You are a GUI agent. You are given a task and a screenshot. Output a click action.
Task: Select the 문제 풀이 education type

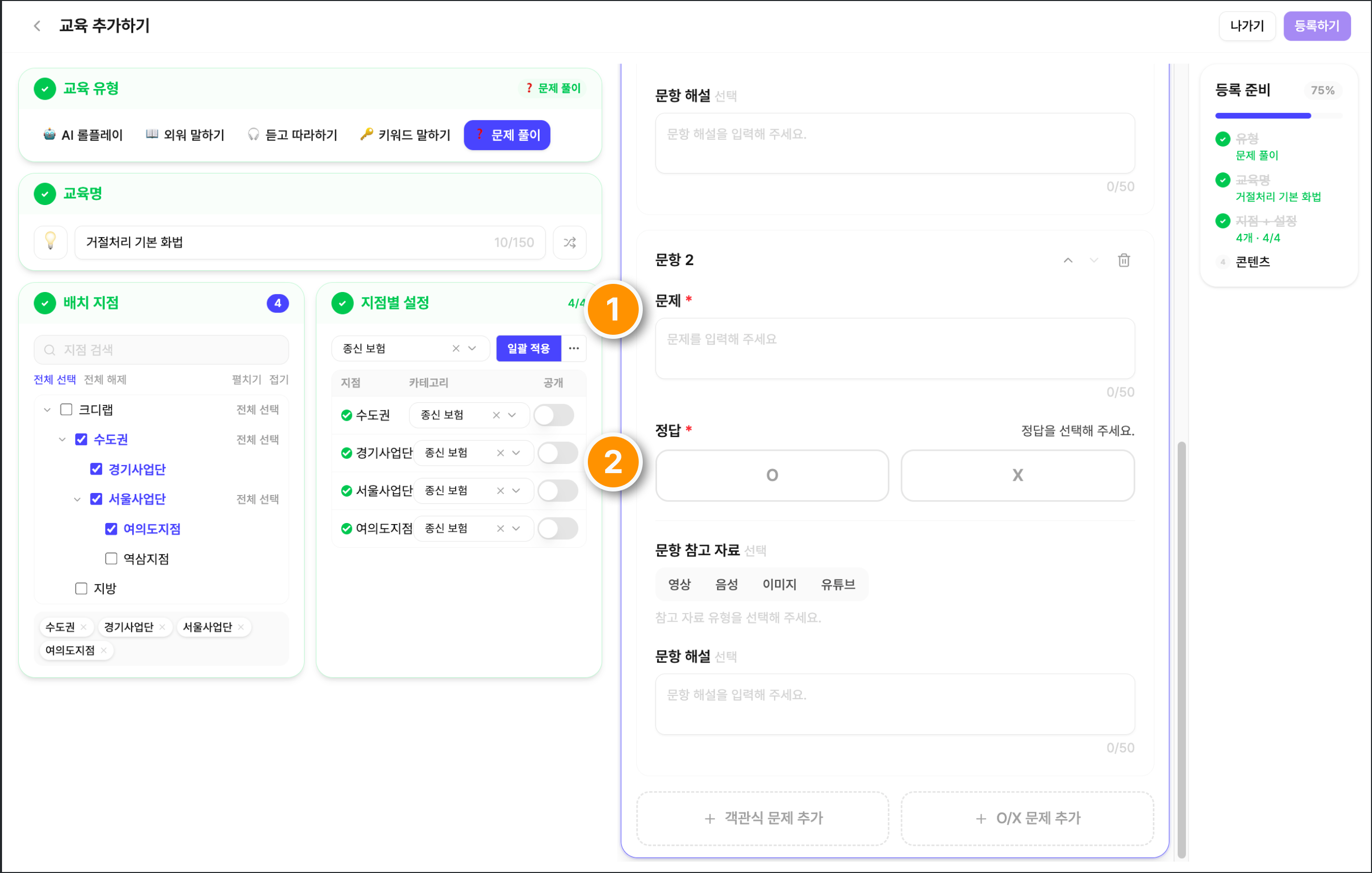[507, 135]
